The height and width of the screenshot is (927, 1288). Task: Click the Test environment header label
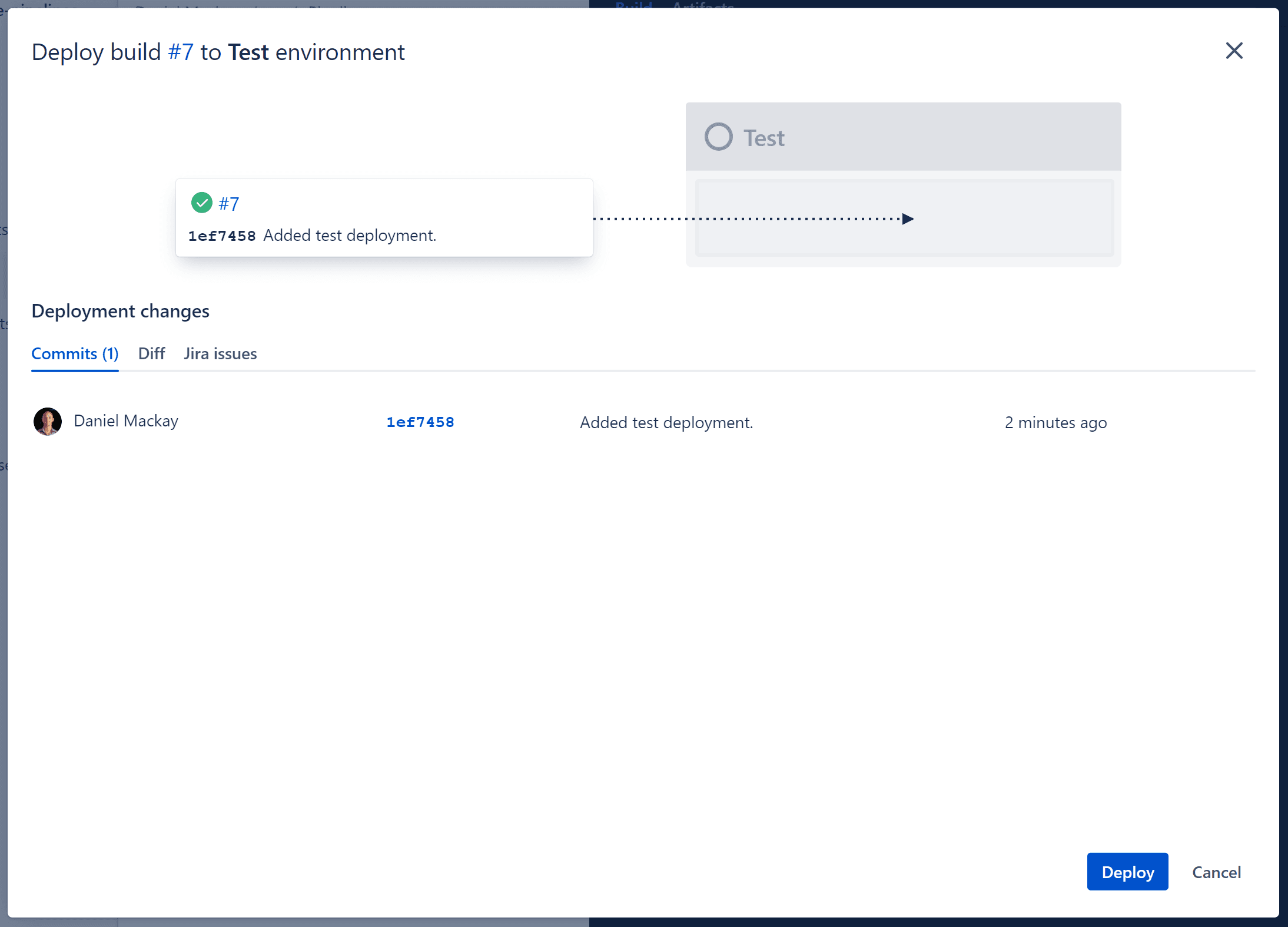click(x=763, y=138)
